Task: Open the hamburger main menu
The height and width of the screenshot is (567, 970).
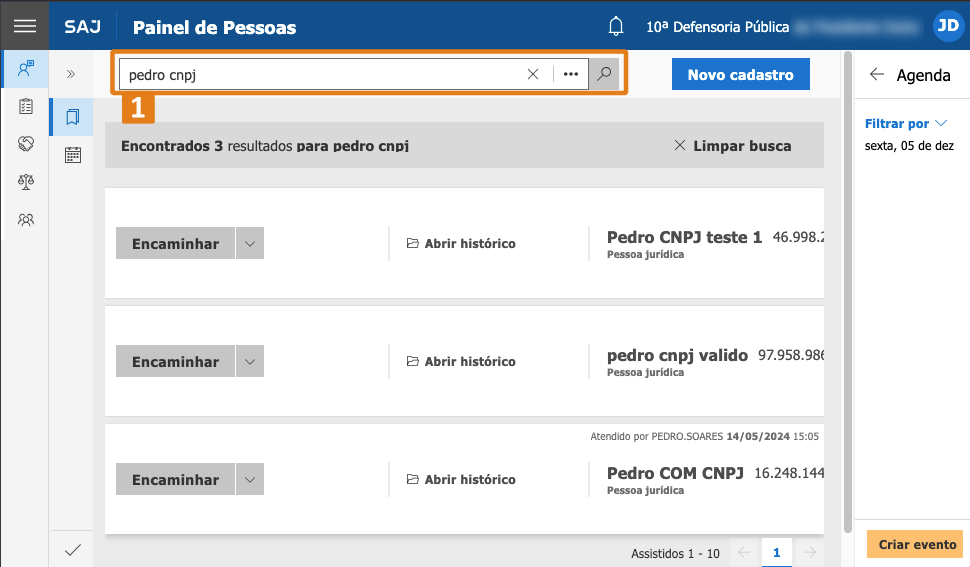Action: (x=24, y=27)
